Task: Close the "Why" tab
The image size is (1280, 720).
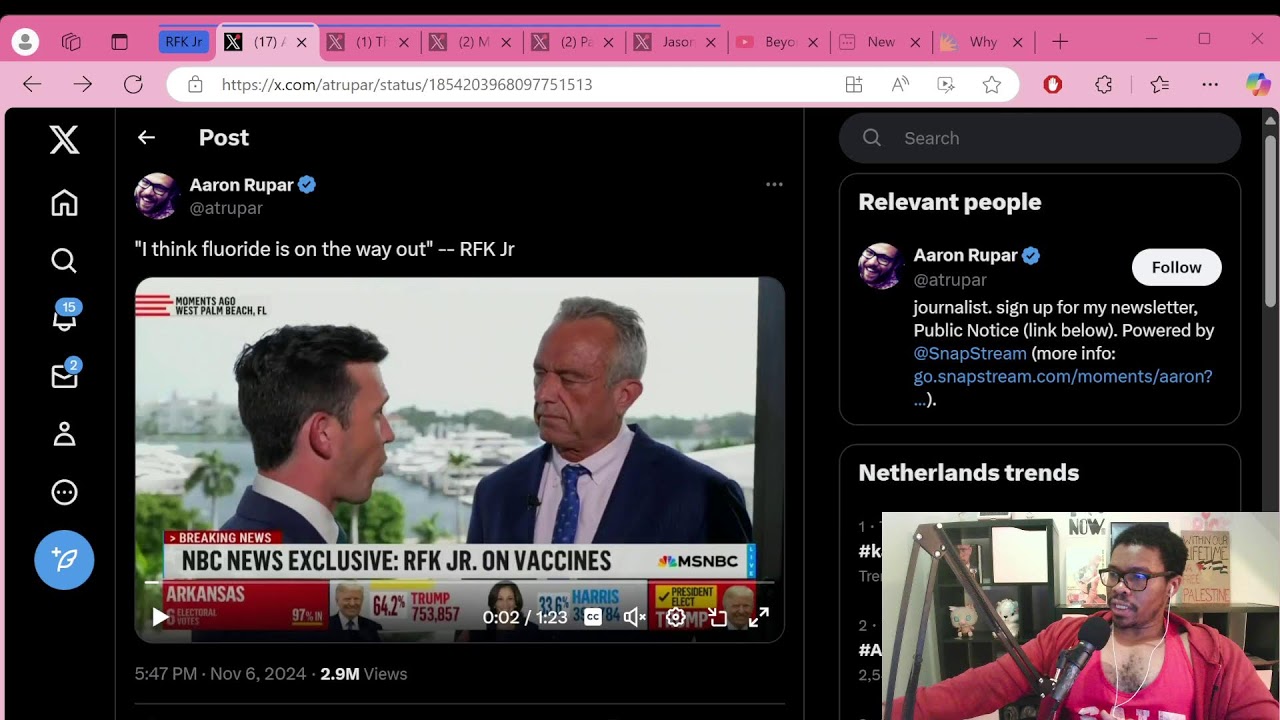Action: tap(1017, 42)
